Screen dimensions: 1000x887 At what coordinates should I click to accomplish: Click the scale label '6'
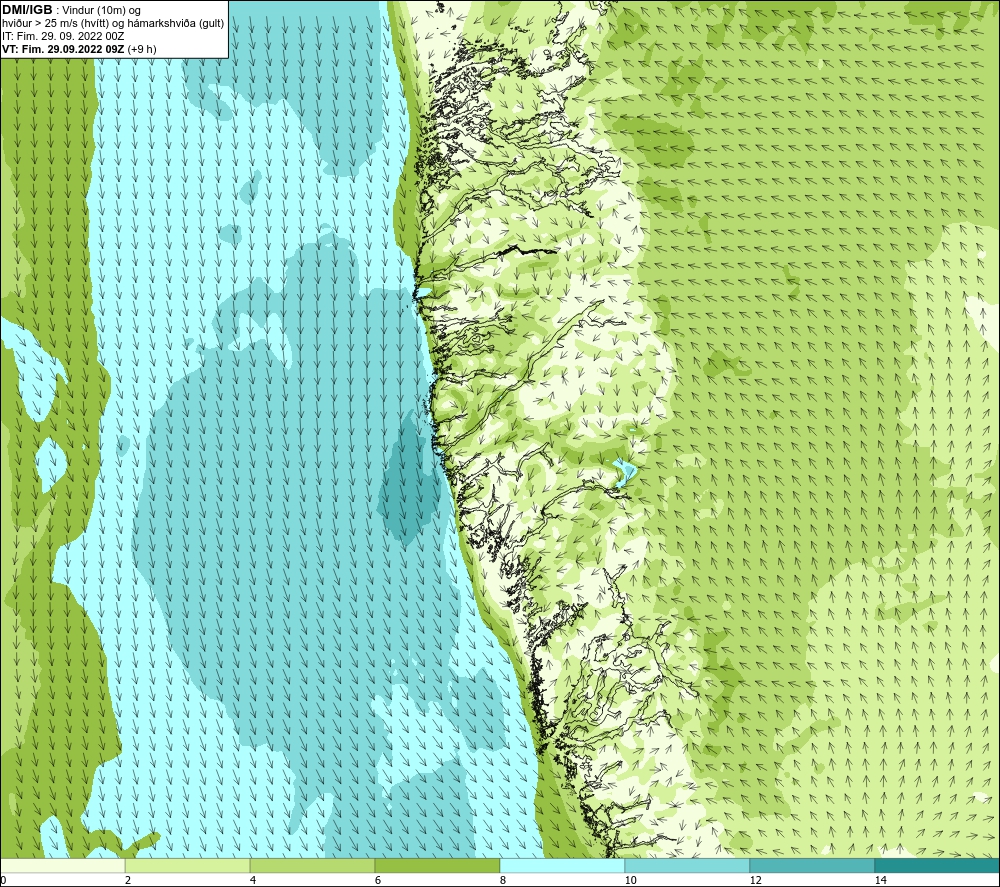point(378,880)
